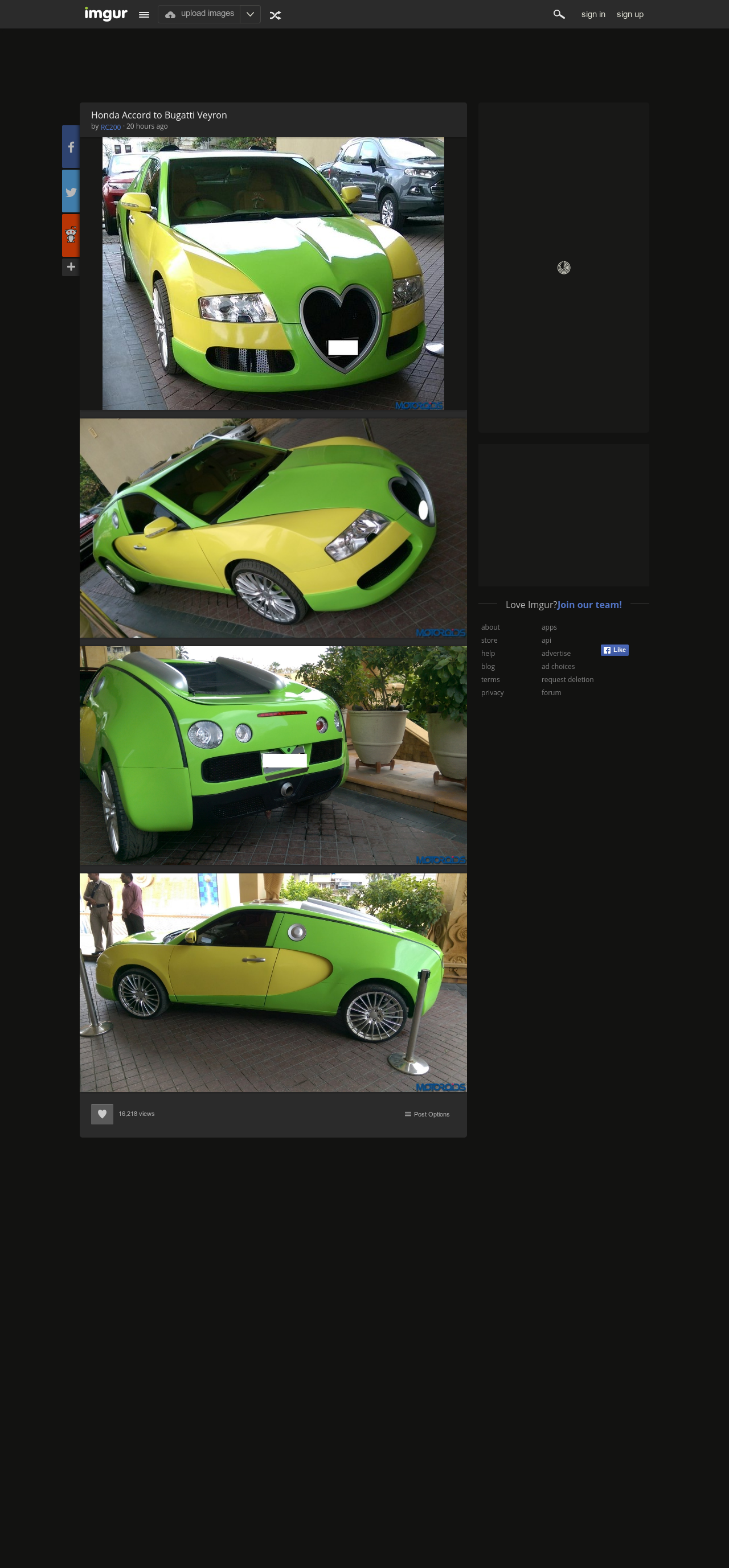The image size is (729, 1568).
Task: Share the post on Twitter
Action: pos(71,191)
